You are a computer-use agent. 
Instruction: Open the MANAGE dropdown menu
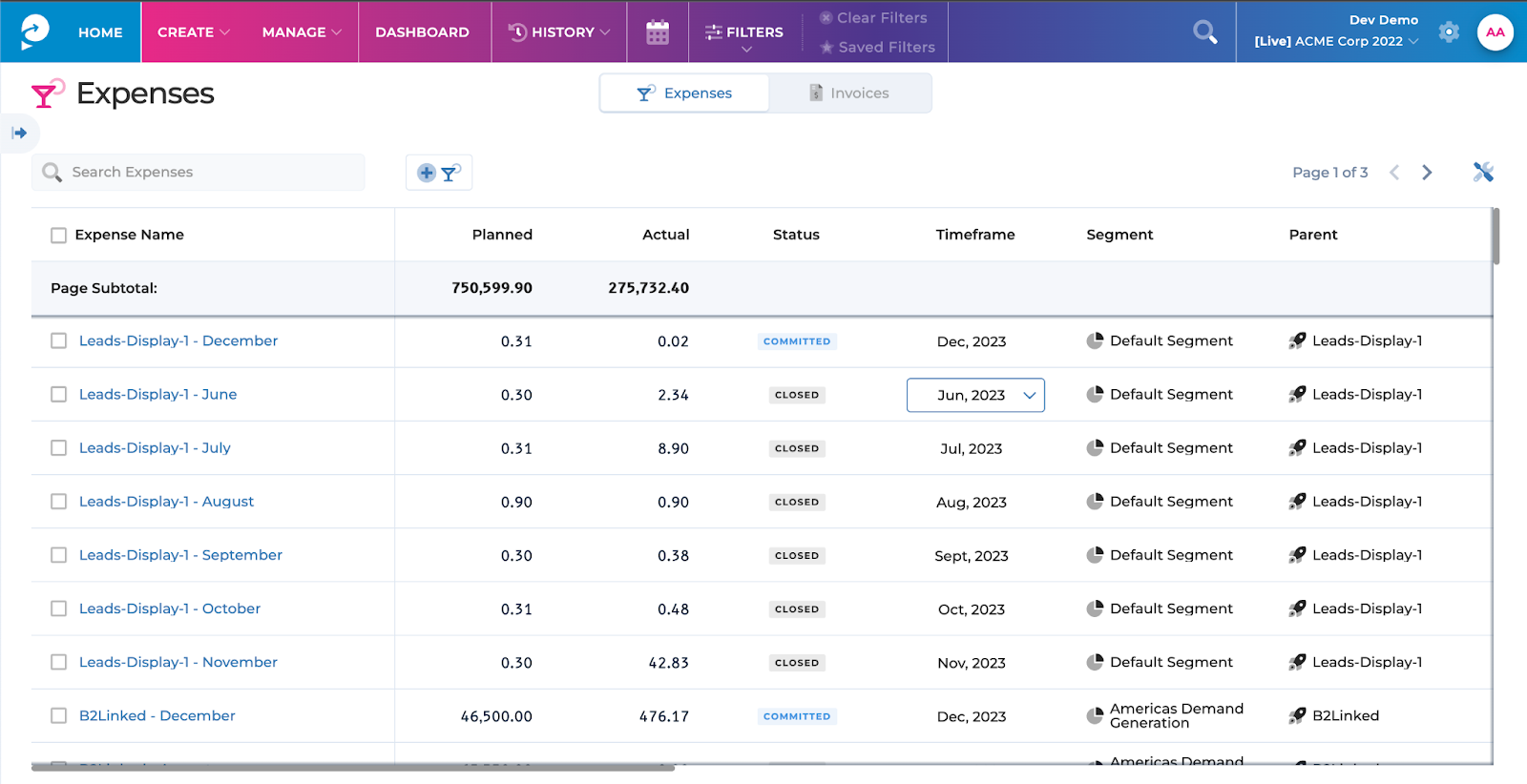(x=302, y=32)
